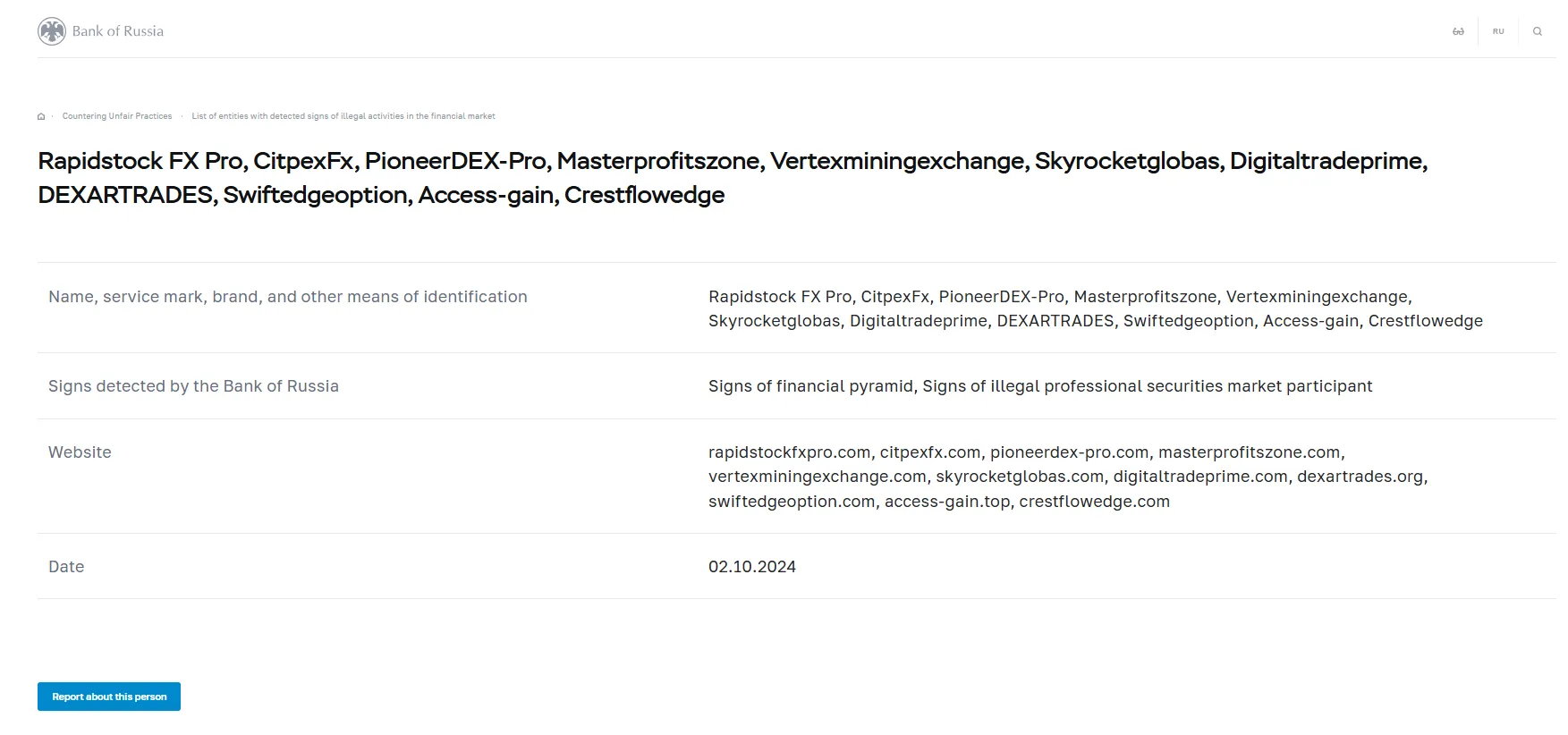
Task: Click Skyrocketglobas in the names cell
Action: 775,321
